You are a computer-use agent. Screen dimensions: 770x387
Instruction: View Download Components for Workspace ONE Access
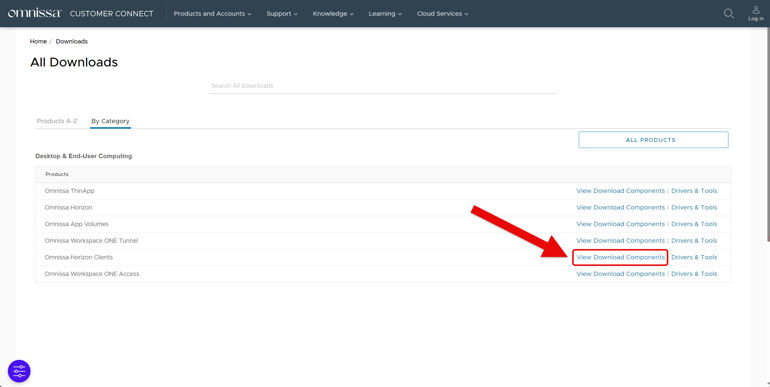tap(621, 274)
